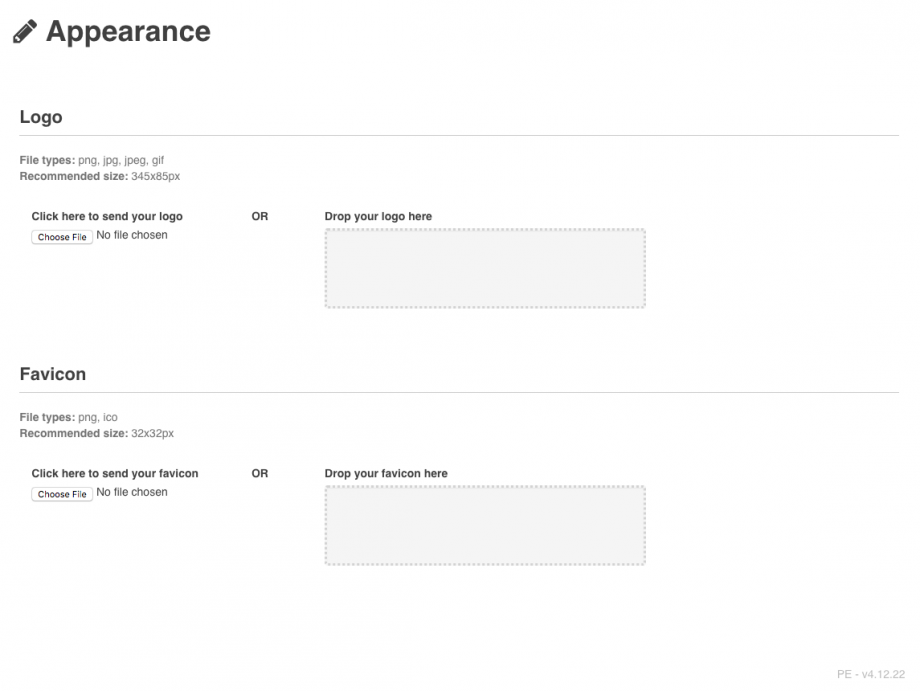Click 'No file chosen' text for favicon

pos(132,492)
